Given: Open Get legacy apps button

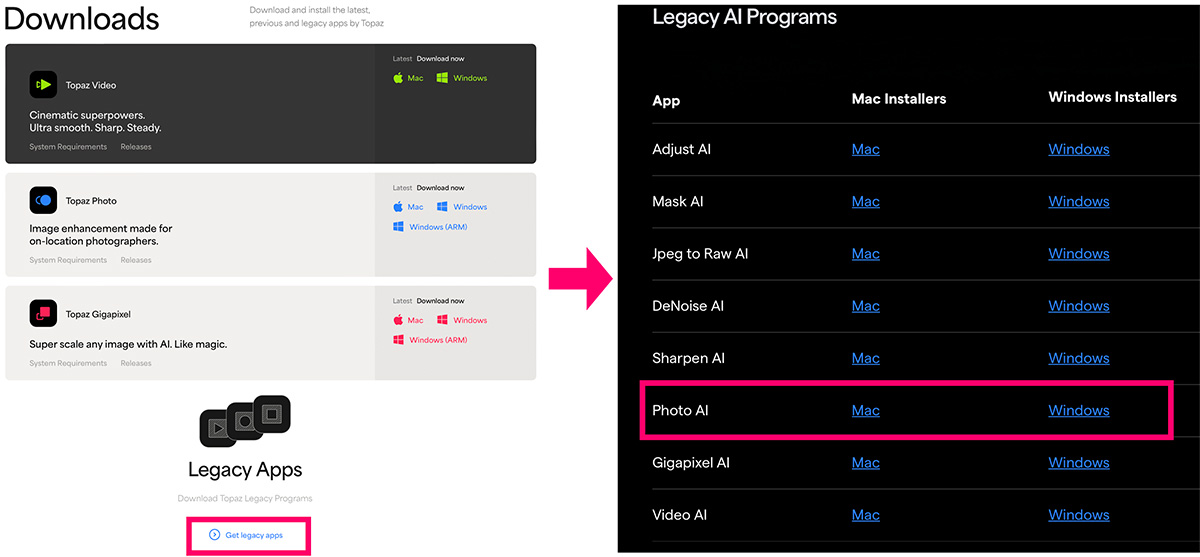Looking at the screenshot, I should (246, 535).
